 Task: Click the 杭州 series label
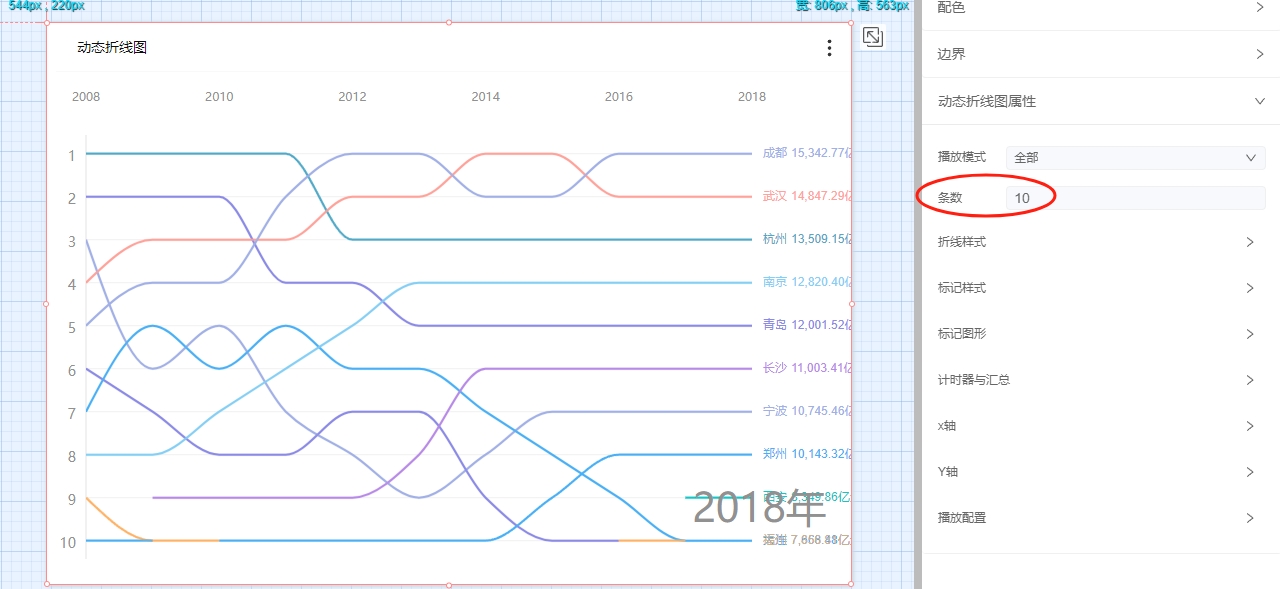[774, 239]
